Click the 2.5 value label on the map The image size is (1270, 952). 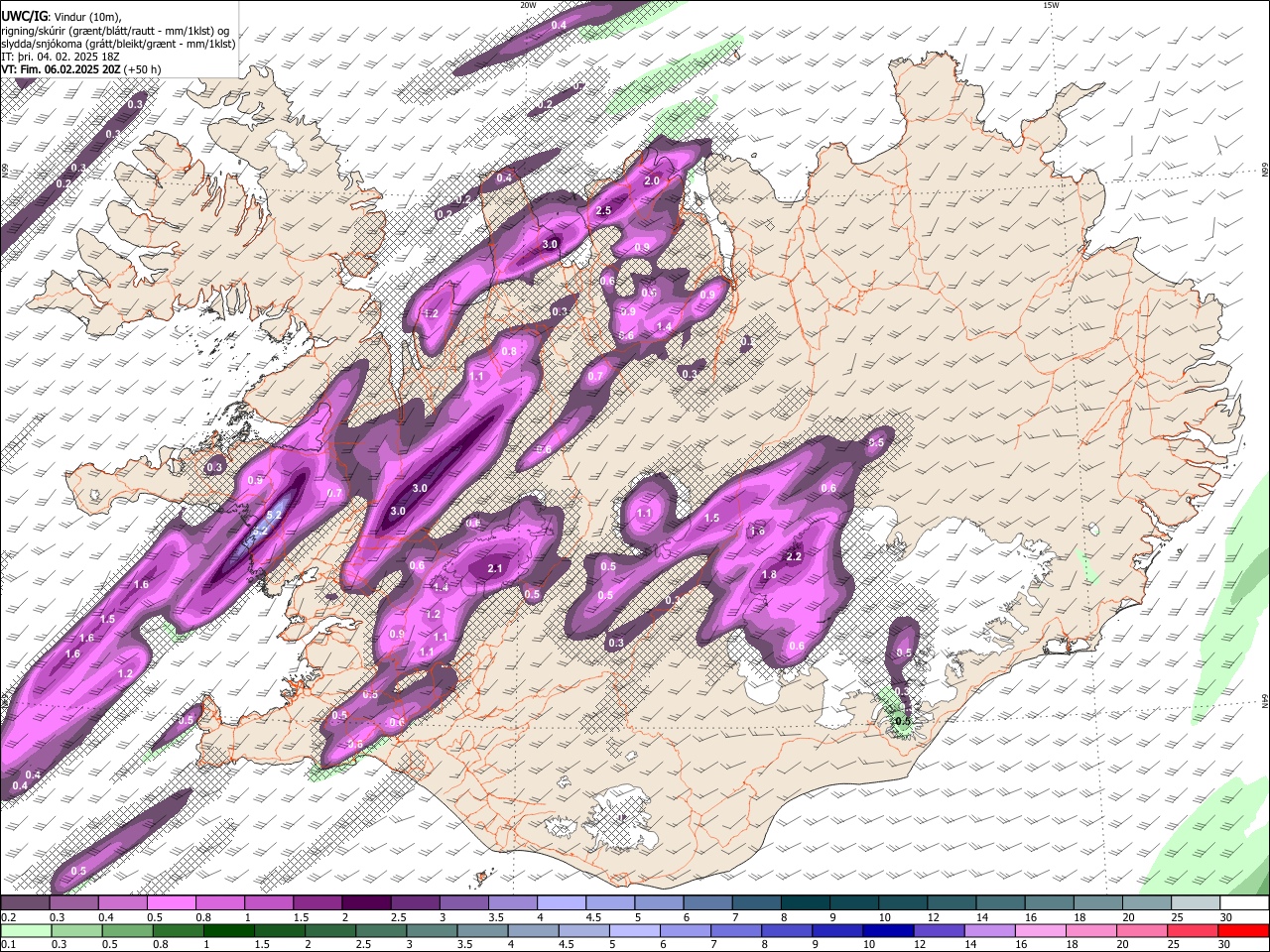click(603, 211)
